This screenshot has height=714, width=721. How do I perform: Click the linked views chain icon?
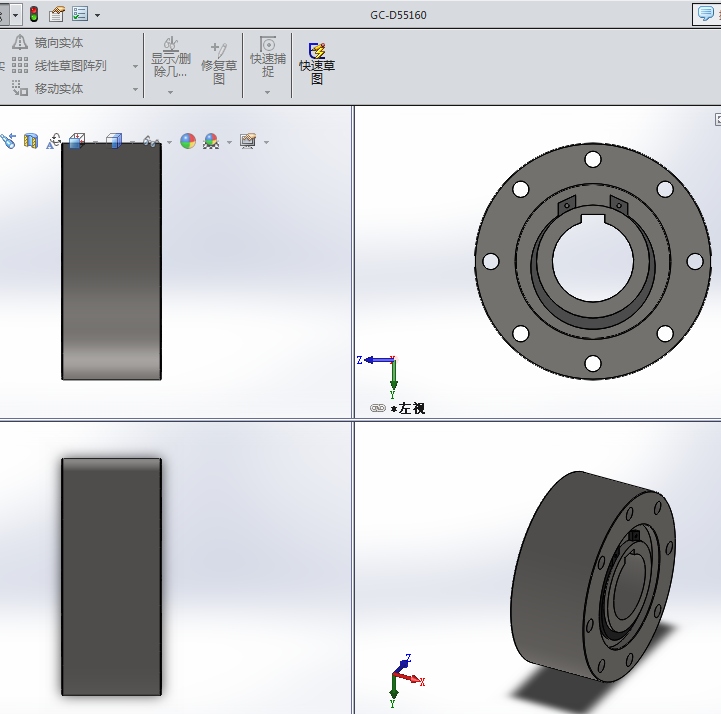click(378, 408)
